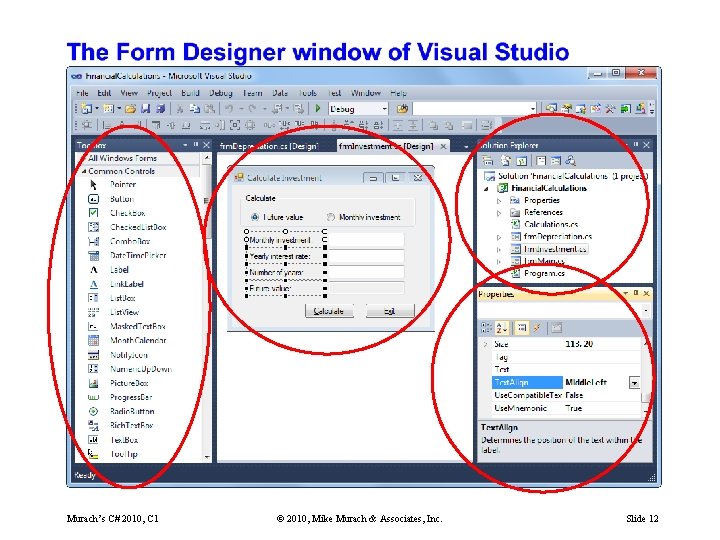The height and width of the screenshot is (540, 720).
Task: Expand the Properties node in Solution Explorer
Action: click(x=499, y=201)
